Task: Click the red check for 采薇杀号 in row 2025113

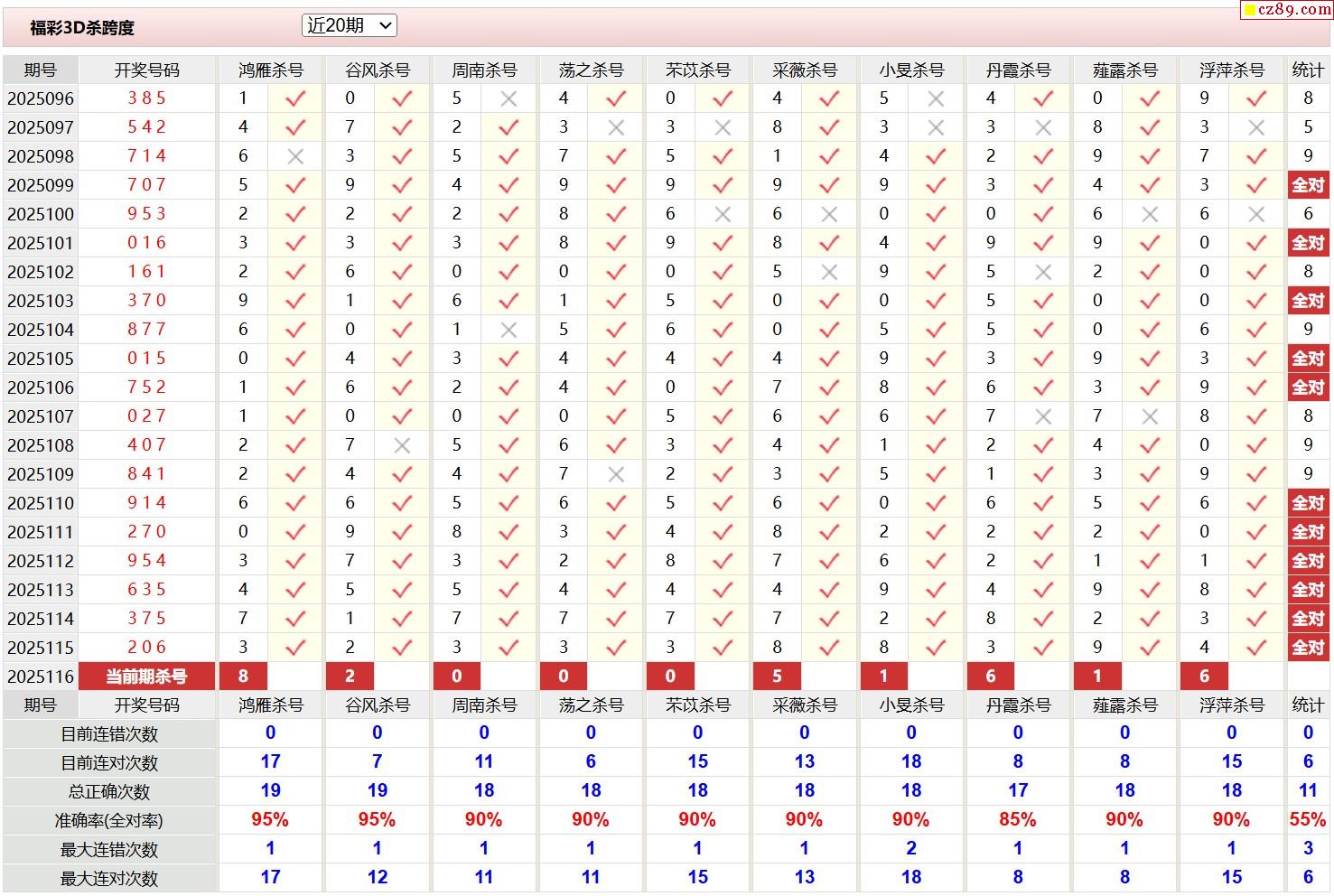Action: [x=829, y=590]
